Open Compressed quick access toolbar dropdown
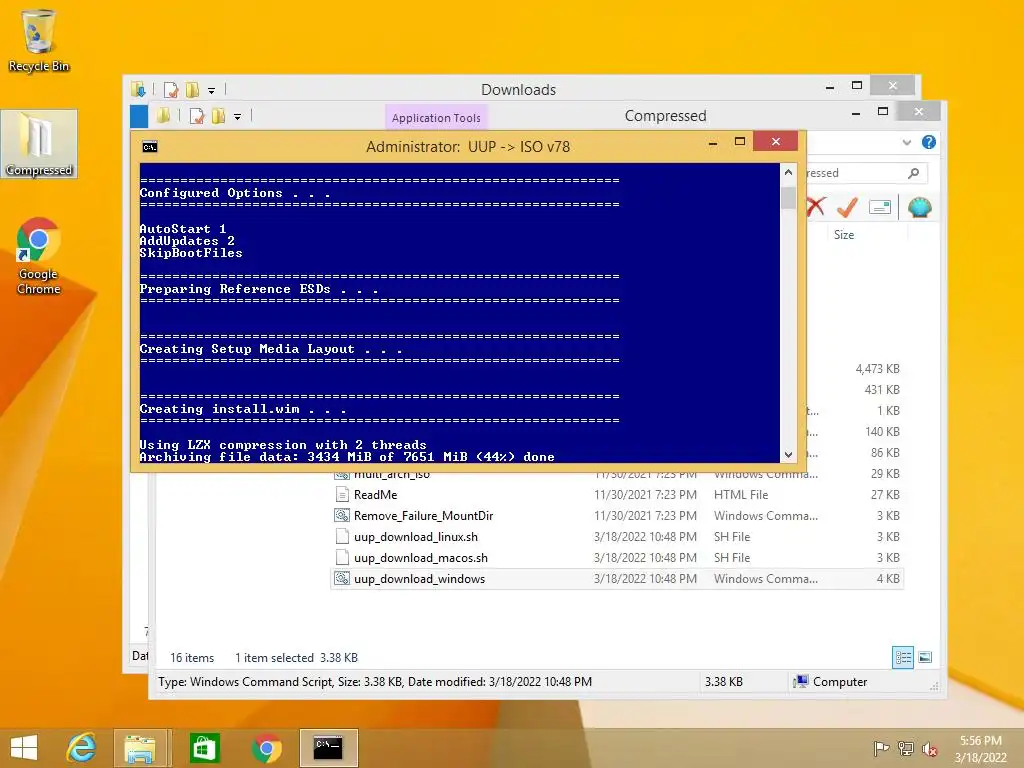 point(238,117)
